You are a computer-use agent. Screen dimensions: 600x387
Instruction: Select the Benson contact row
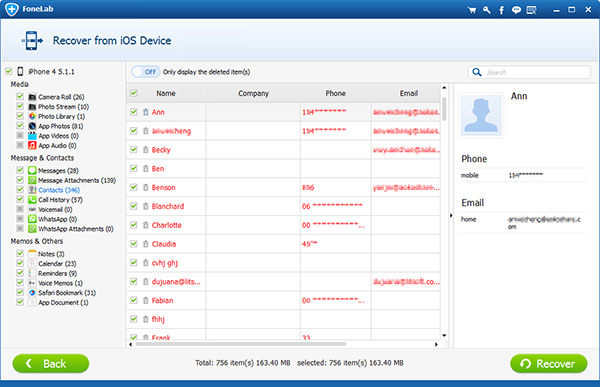(284, 187)
